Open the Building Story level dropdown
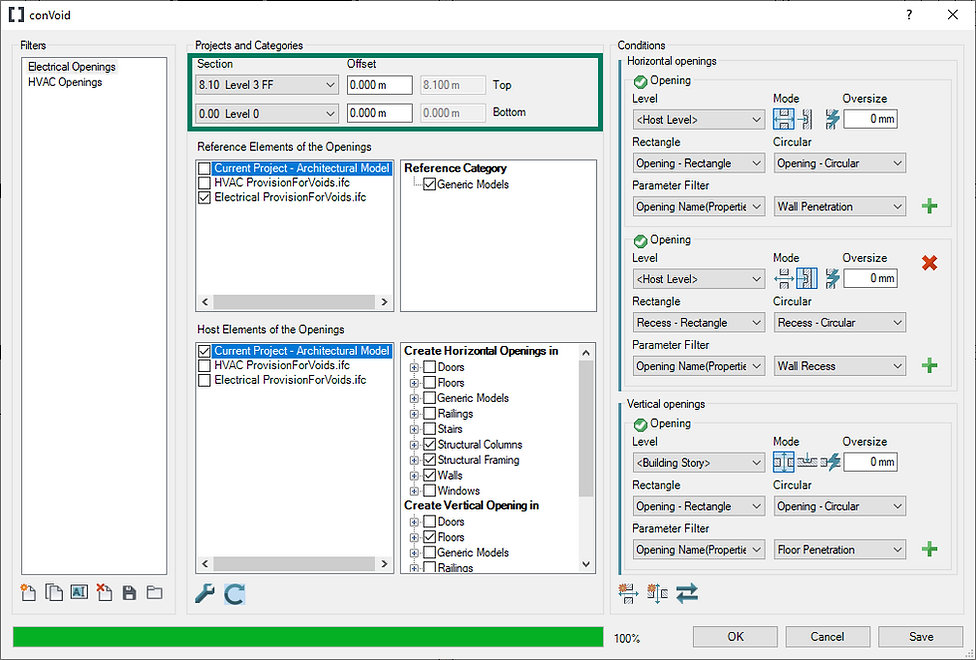Viewport: 976px width, 660px height. 698,463
